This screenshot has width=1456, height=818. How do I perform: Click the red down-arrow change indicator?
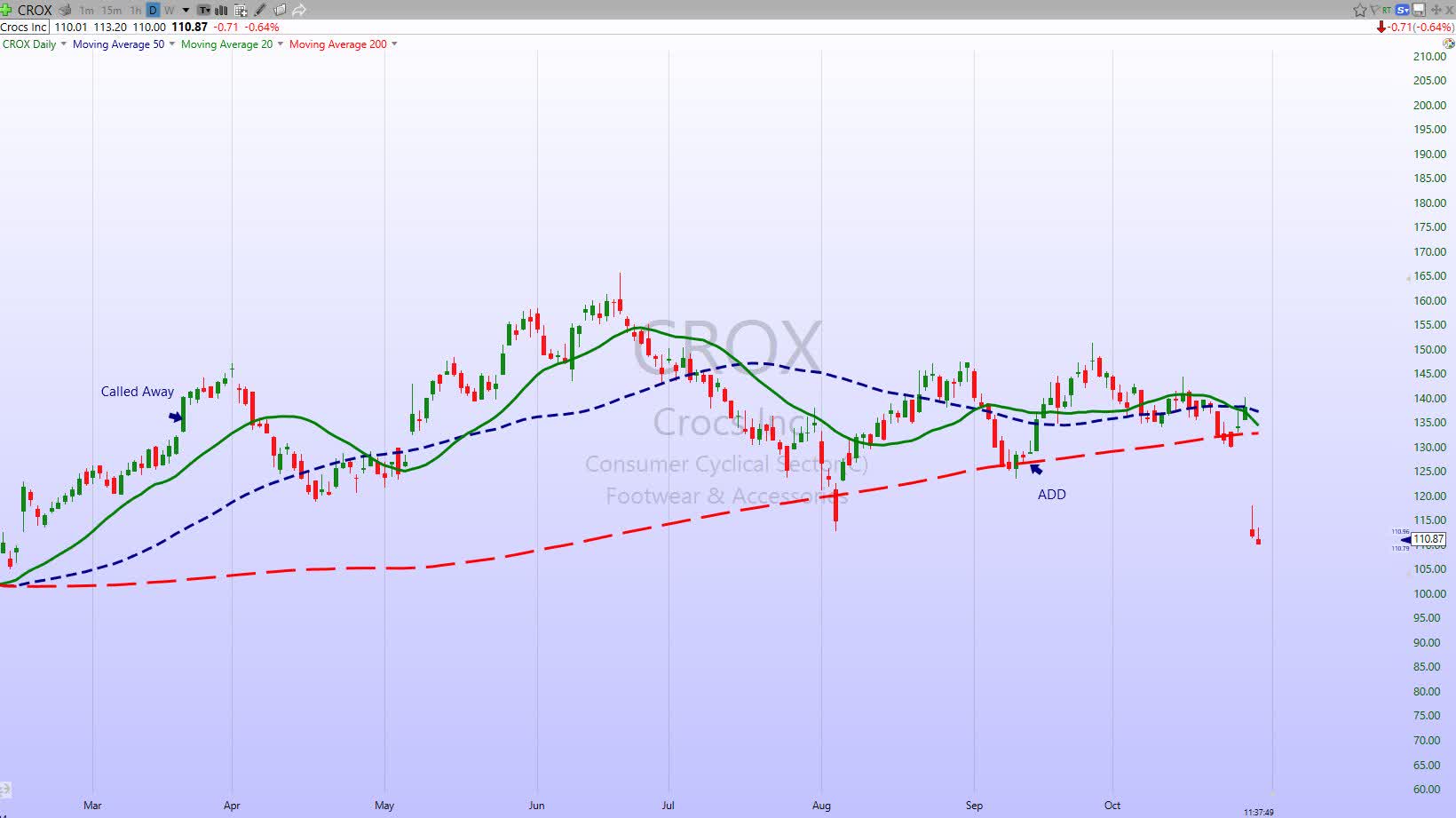[x=1381, y=28]
